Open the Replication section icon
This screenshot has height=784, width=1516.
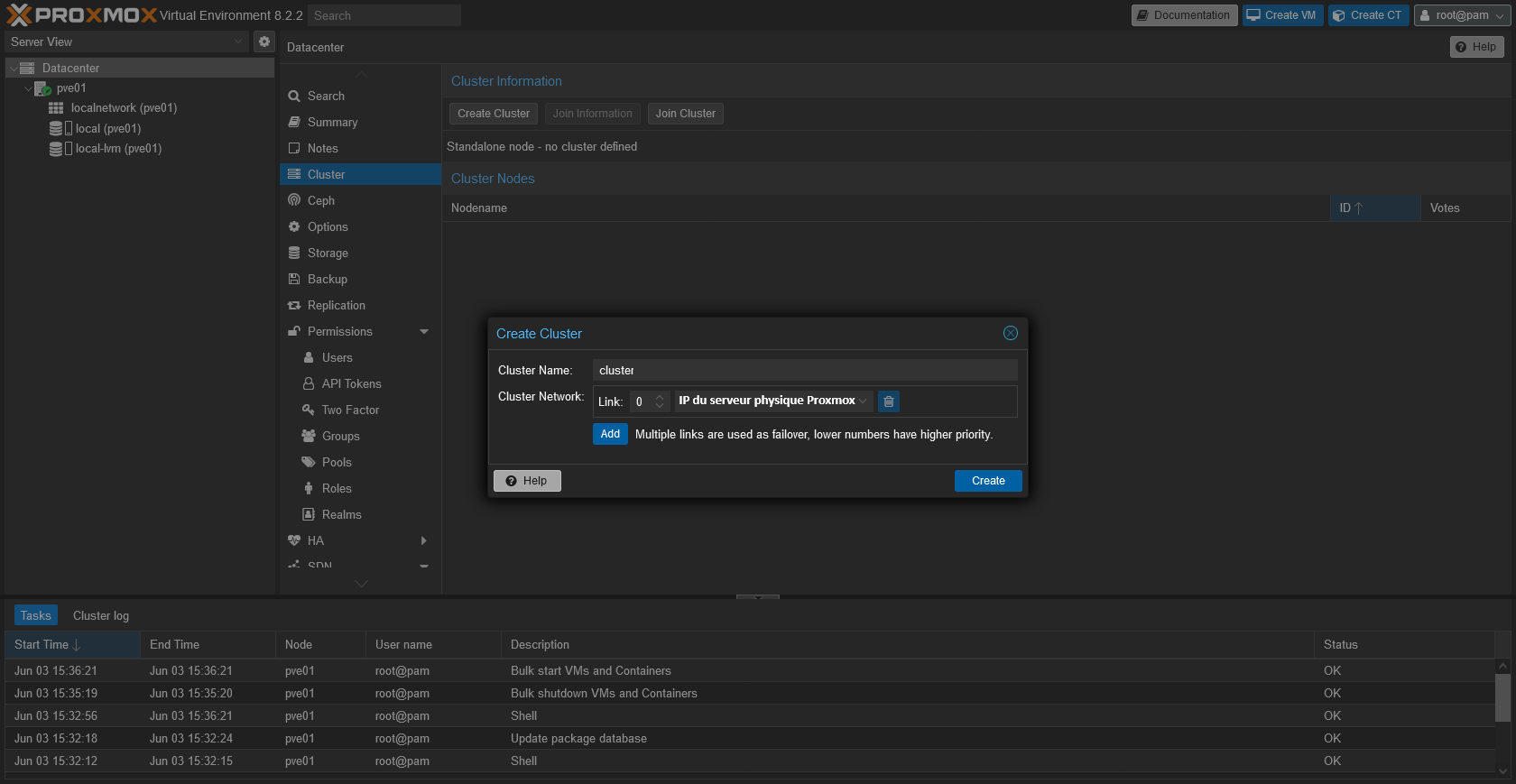click(294, 305)
